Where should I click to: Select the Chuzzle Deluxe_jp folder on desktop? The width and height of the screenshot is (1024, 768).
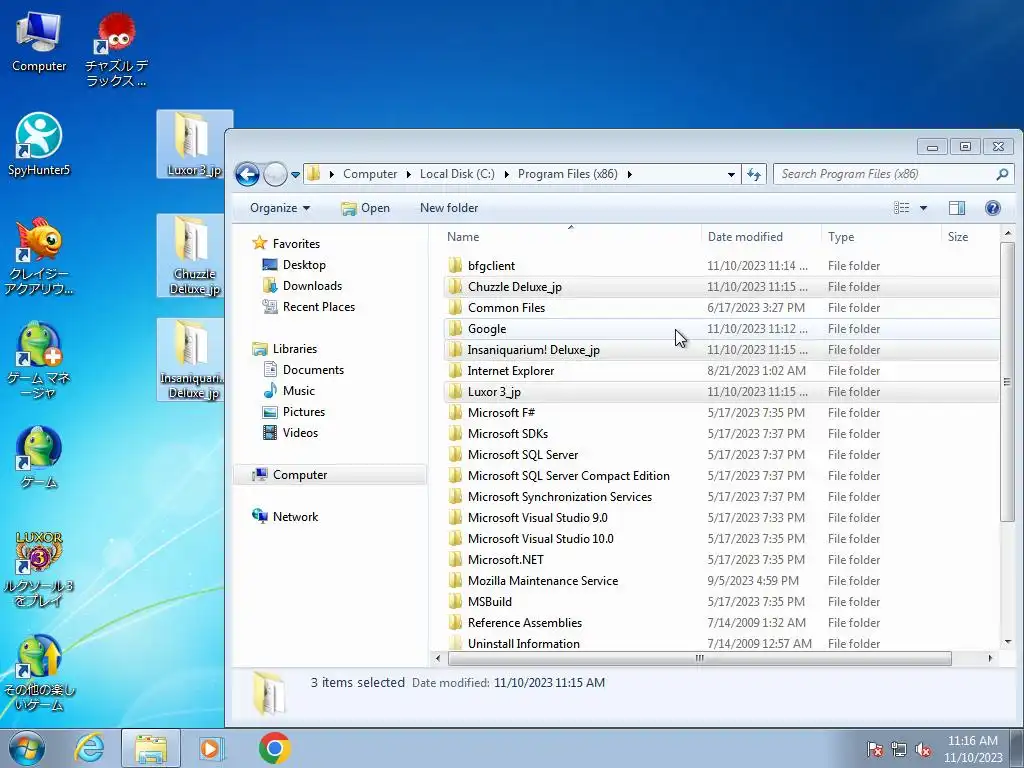point(193,255)
